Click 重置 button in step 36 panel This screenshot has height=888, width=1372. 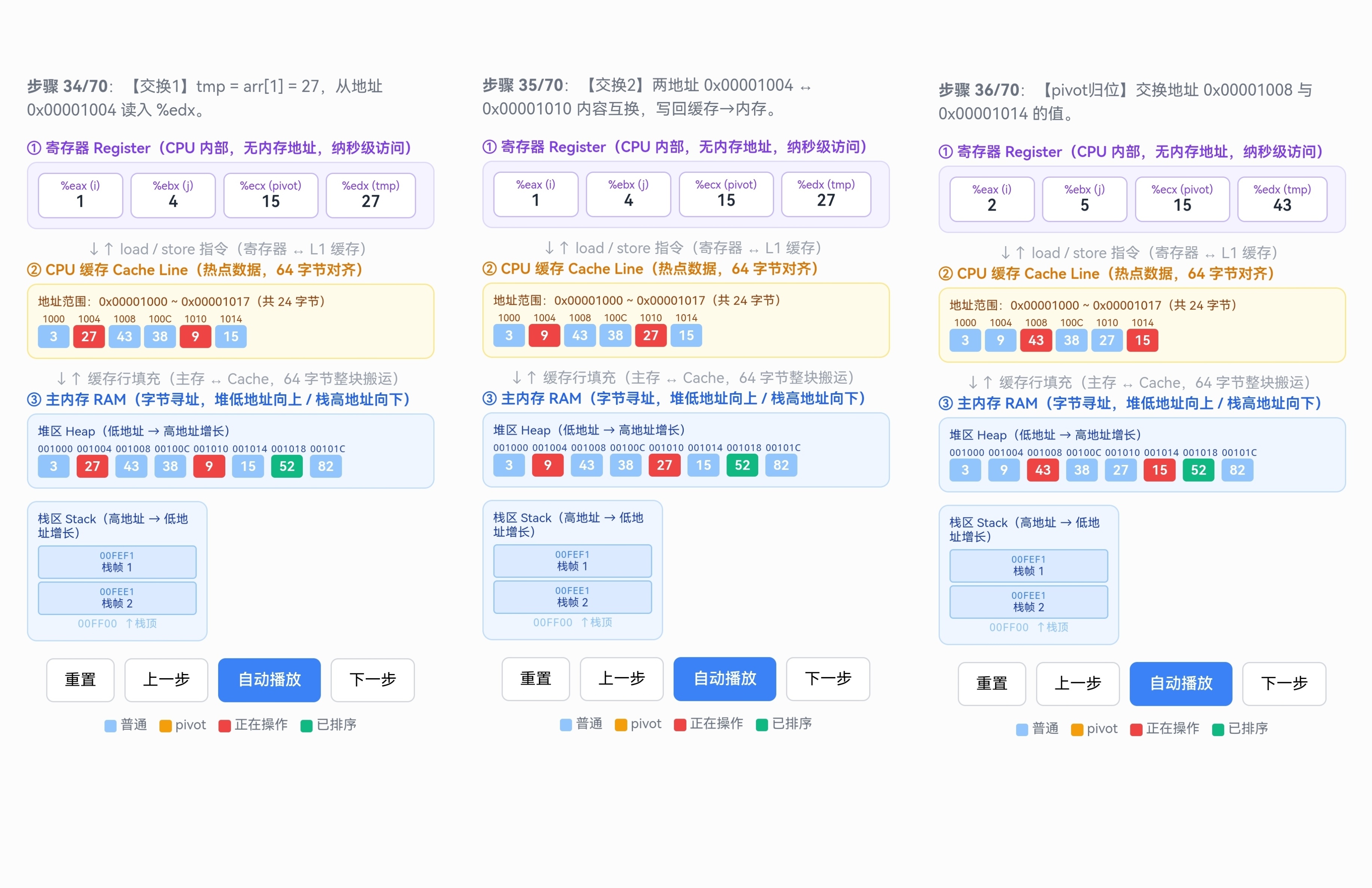click(991, 683)
